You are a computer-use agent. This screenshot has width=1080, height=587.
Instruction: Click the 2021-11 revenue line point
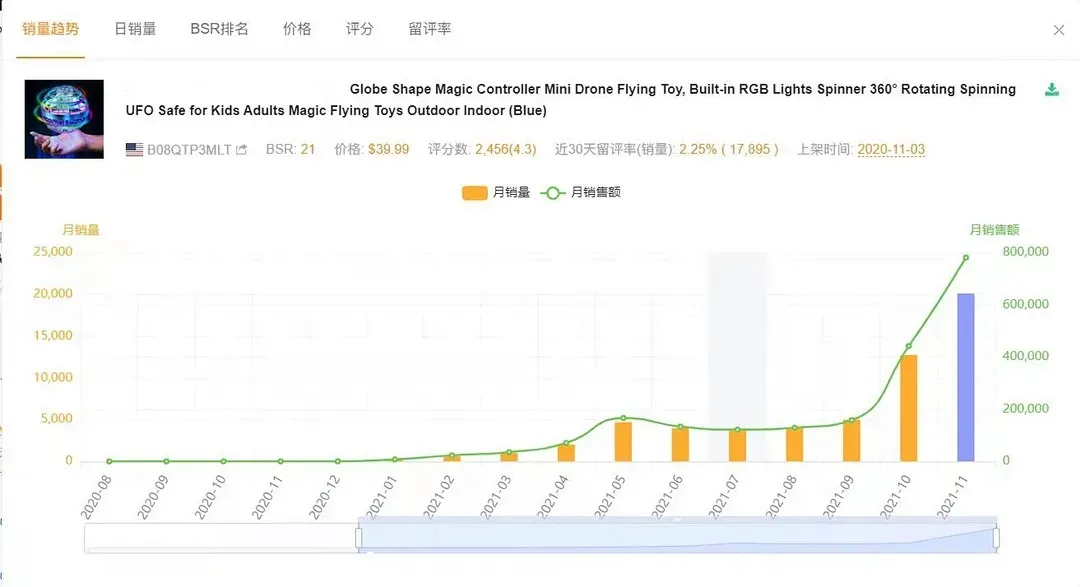(x=966, y=258)
